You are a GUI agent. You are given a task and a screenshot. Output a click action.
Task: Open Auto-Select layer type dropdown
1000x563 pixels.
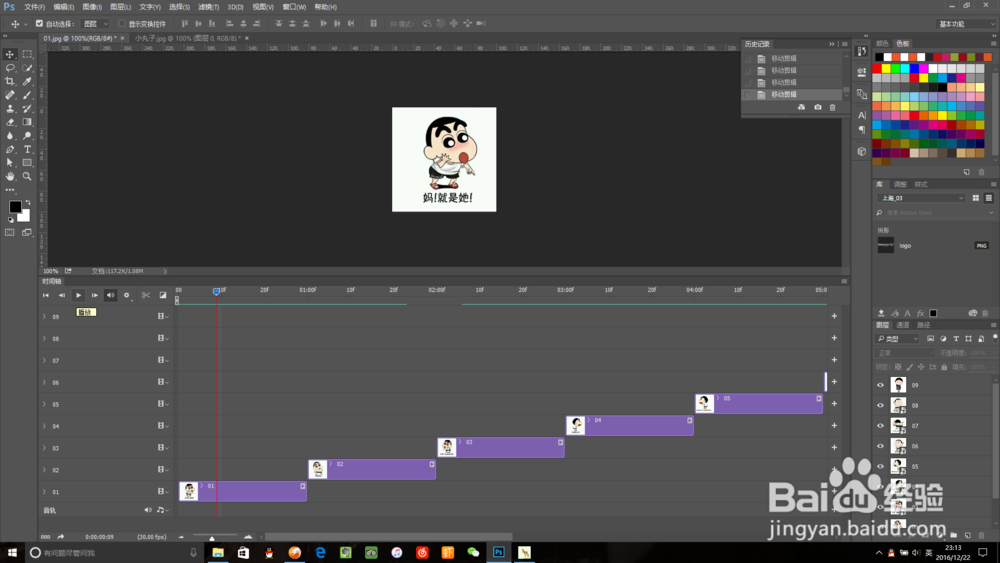(96, 24)
